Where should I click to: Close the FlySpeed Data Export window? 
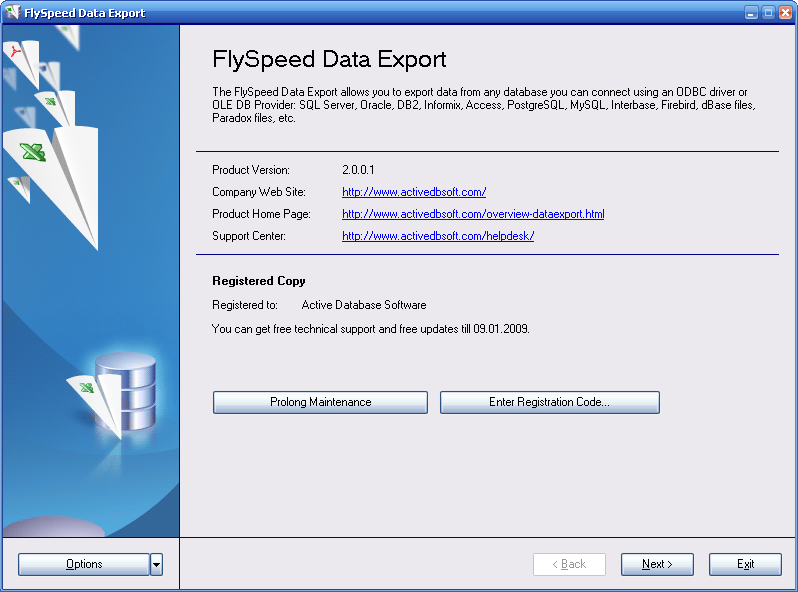pyautogui.click(x=785, y=13)
